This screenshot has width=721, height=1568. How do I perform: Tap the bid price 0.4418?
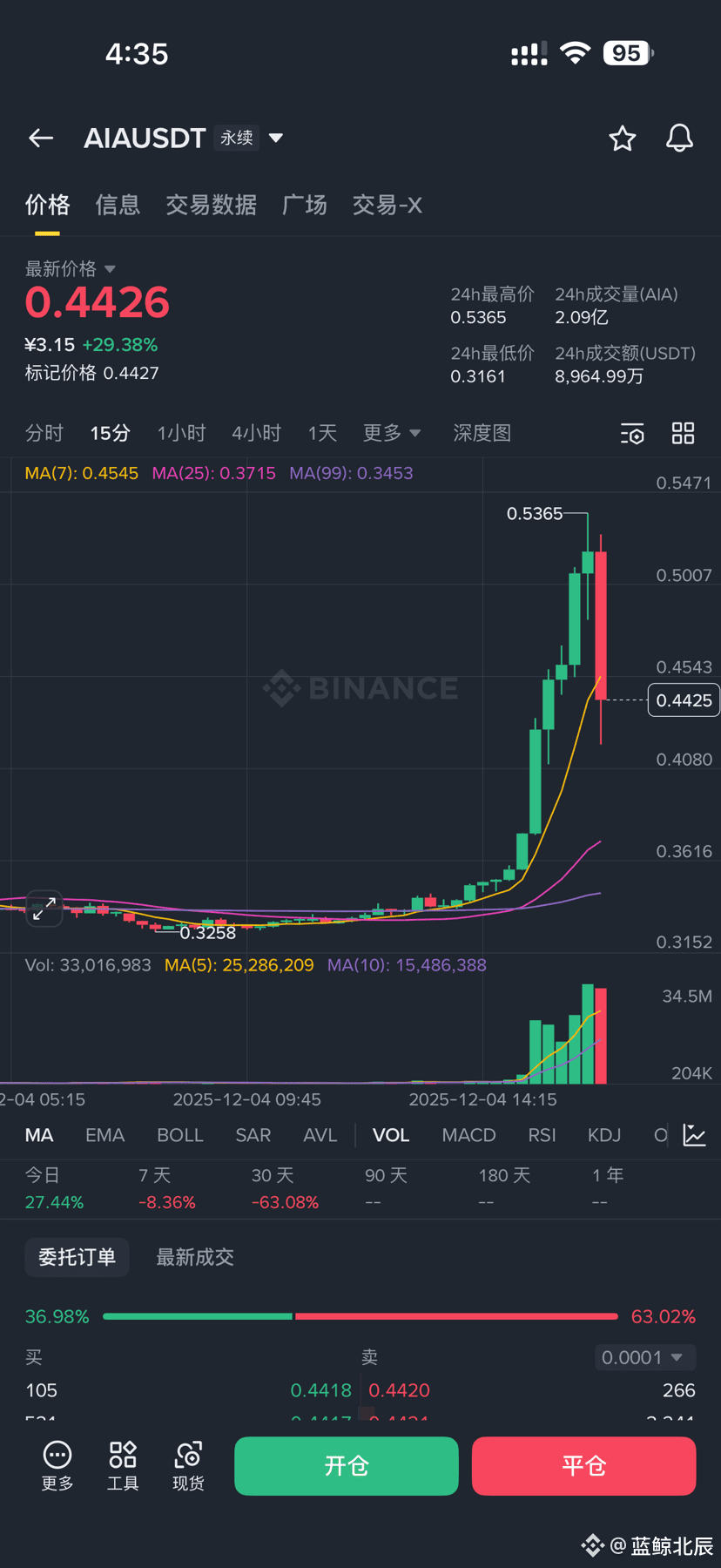pos(321,1390)
